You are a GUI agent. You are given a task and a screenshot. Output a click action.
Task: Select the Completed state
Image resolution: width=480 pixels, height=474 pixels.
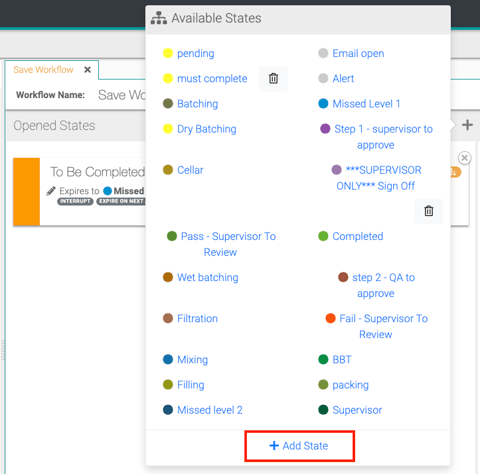click(x=358, y=236)
